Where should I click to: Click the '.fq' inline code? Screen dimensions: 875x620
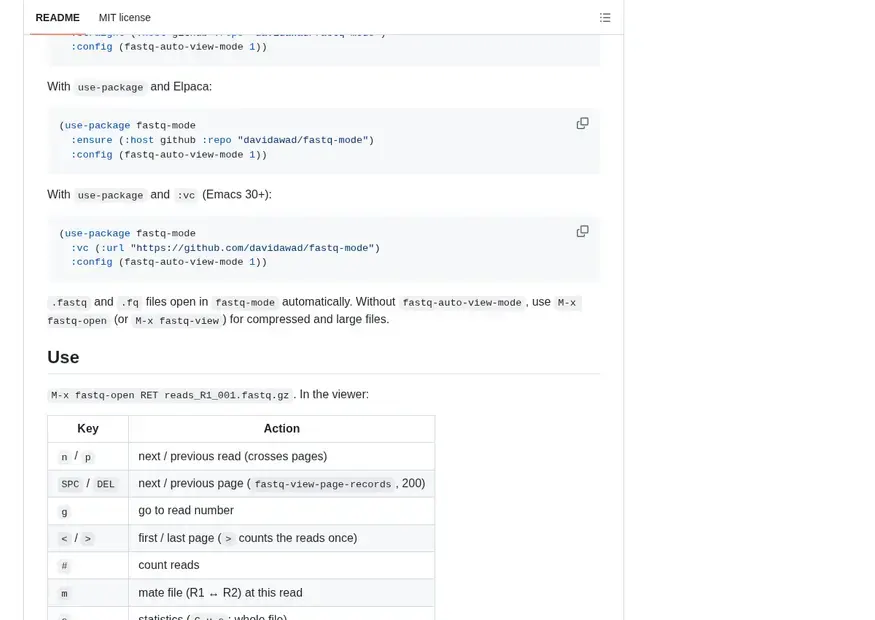click(x=129, y=302)
